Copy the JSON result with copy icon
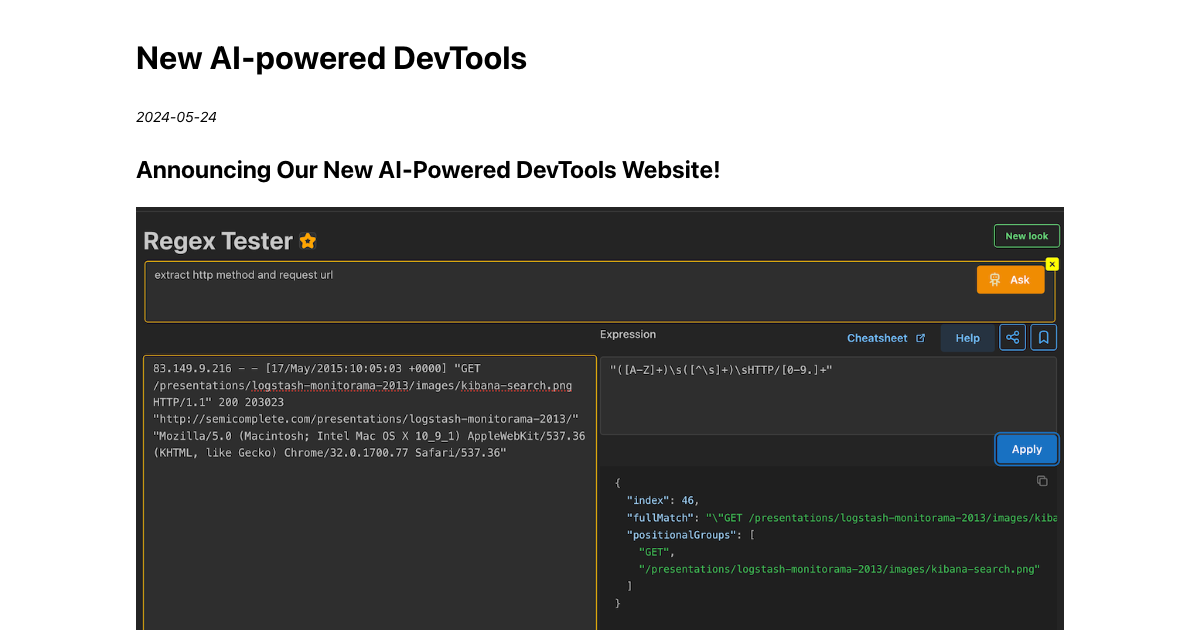Viewport: 1200px width, 630px height. click(x=1042, y=481)
